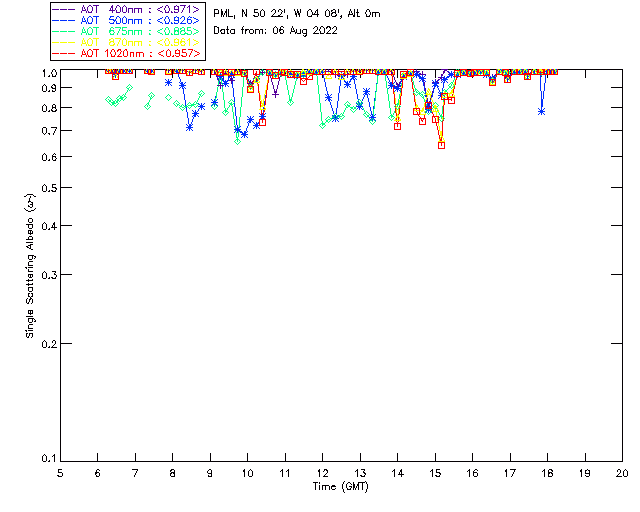Click the 0.2 y-axis tick label

[49, 344]
